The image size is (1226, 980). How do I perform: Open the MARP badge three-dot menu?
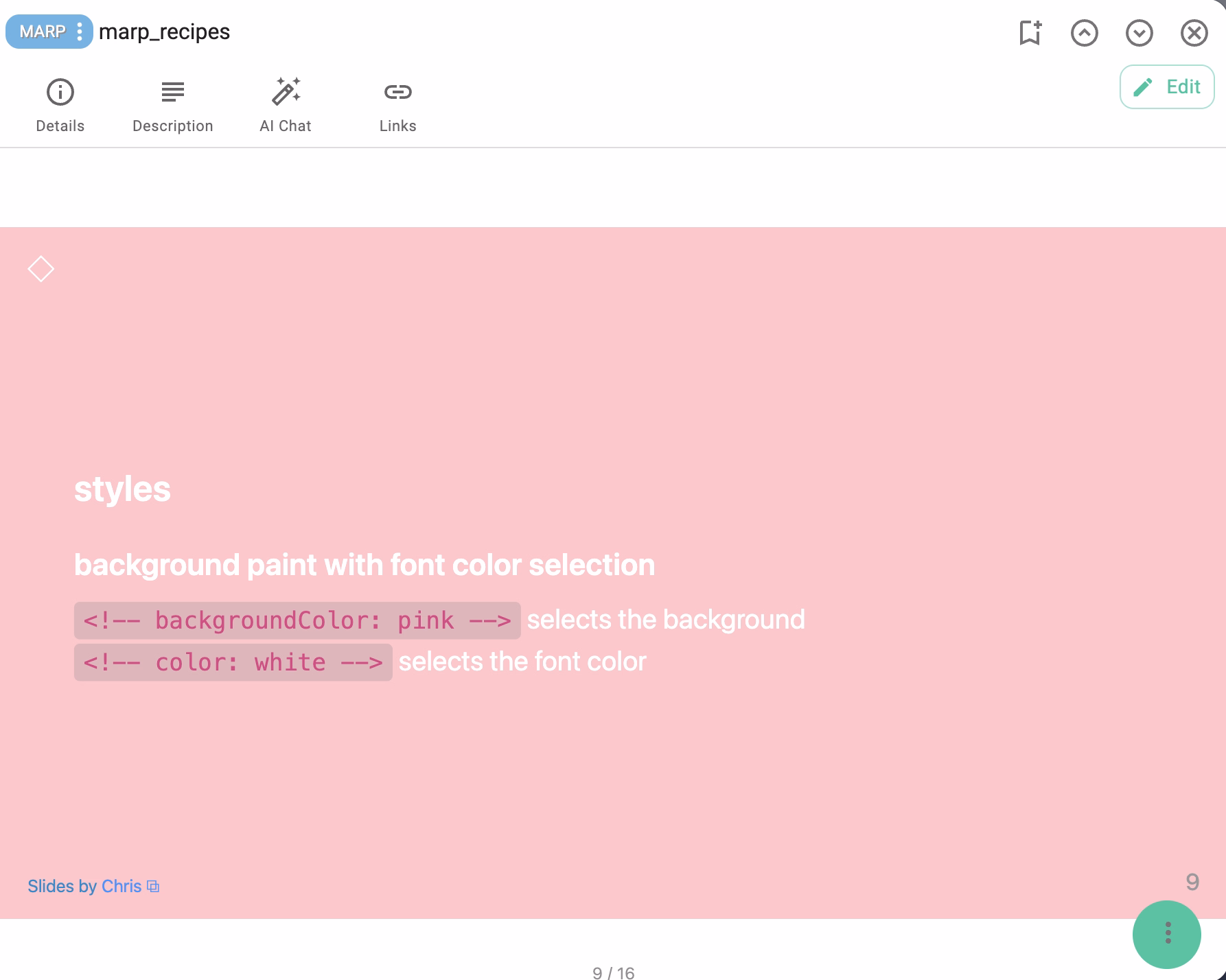point(80,32)
